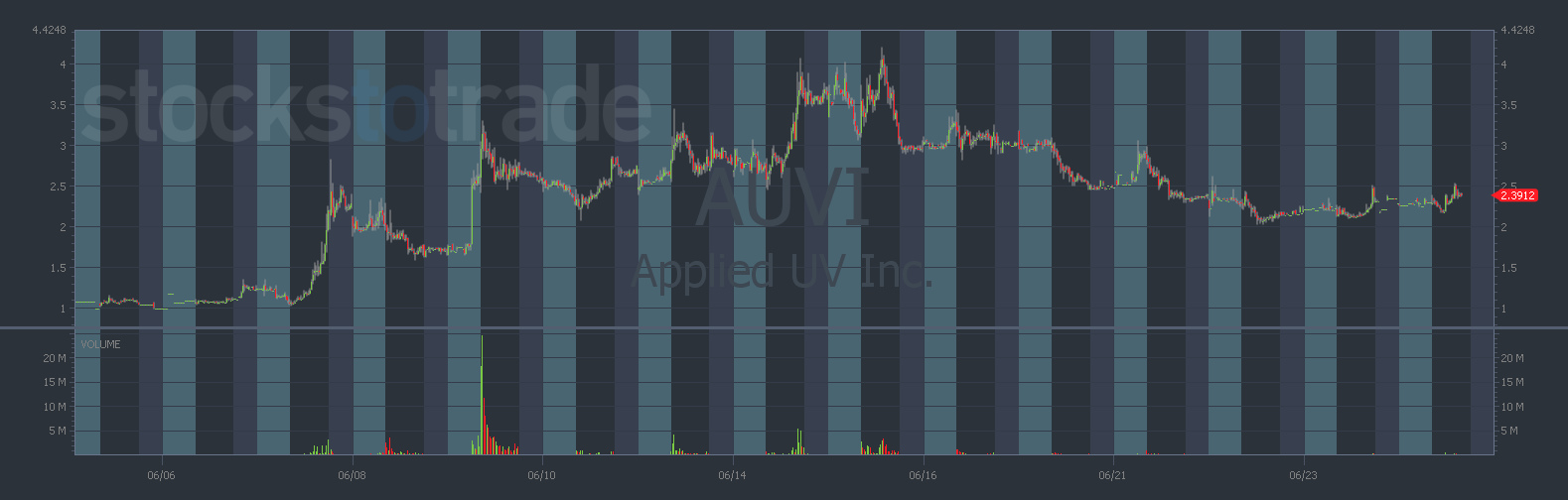Click the 1.5 price label on right axis

click(x=1509, y=268)
